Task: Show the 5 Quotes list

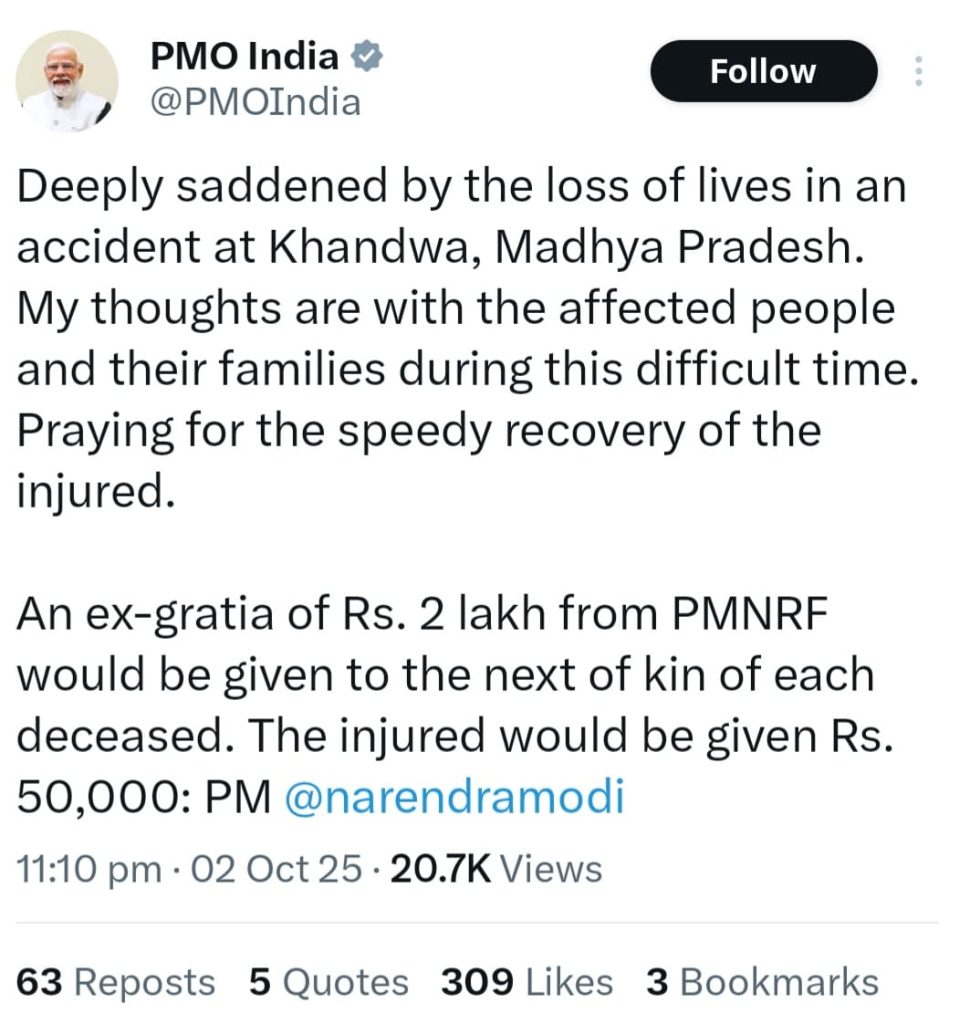Action: point(328,982)
